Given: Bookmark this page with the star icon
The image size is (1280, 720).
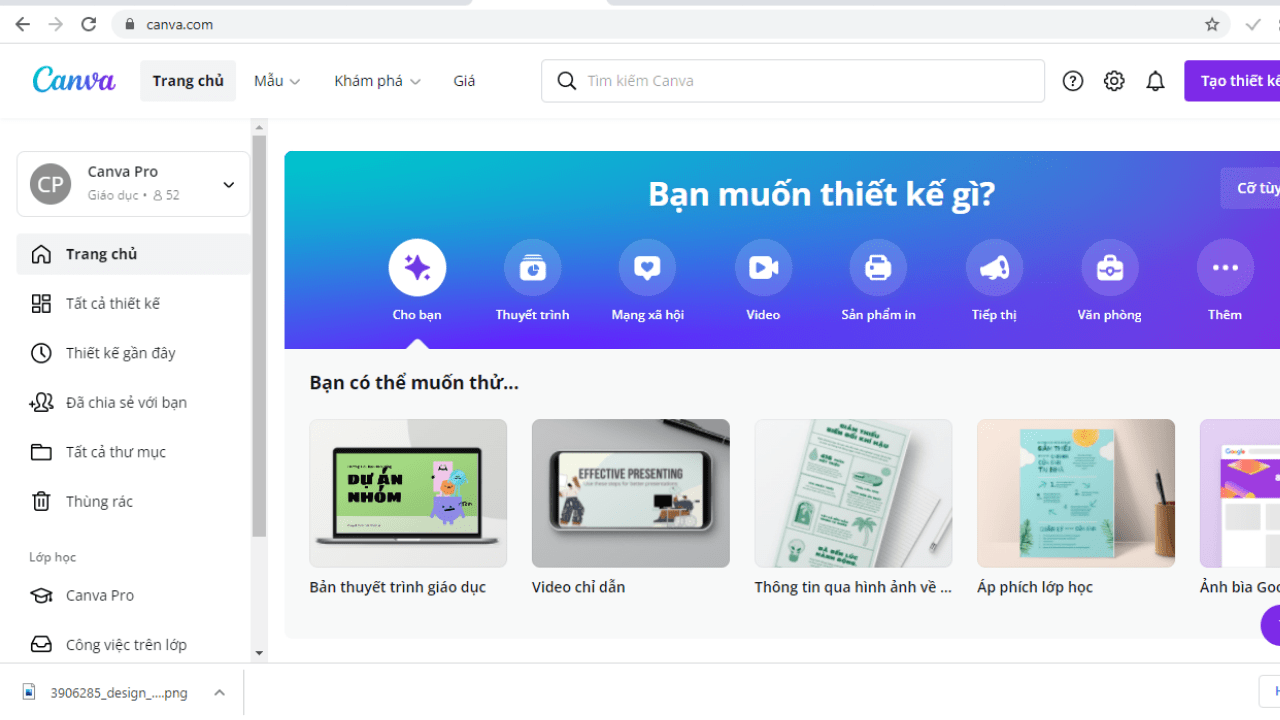Looking at the screenshot, I should 1212,24.
